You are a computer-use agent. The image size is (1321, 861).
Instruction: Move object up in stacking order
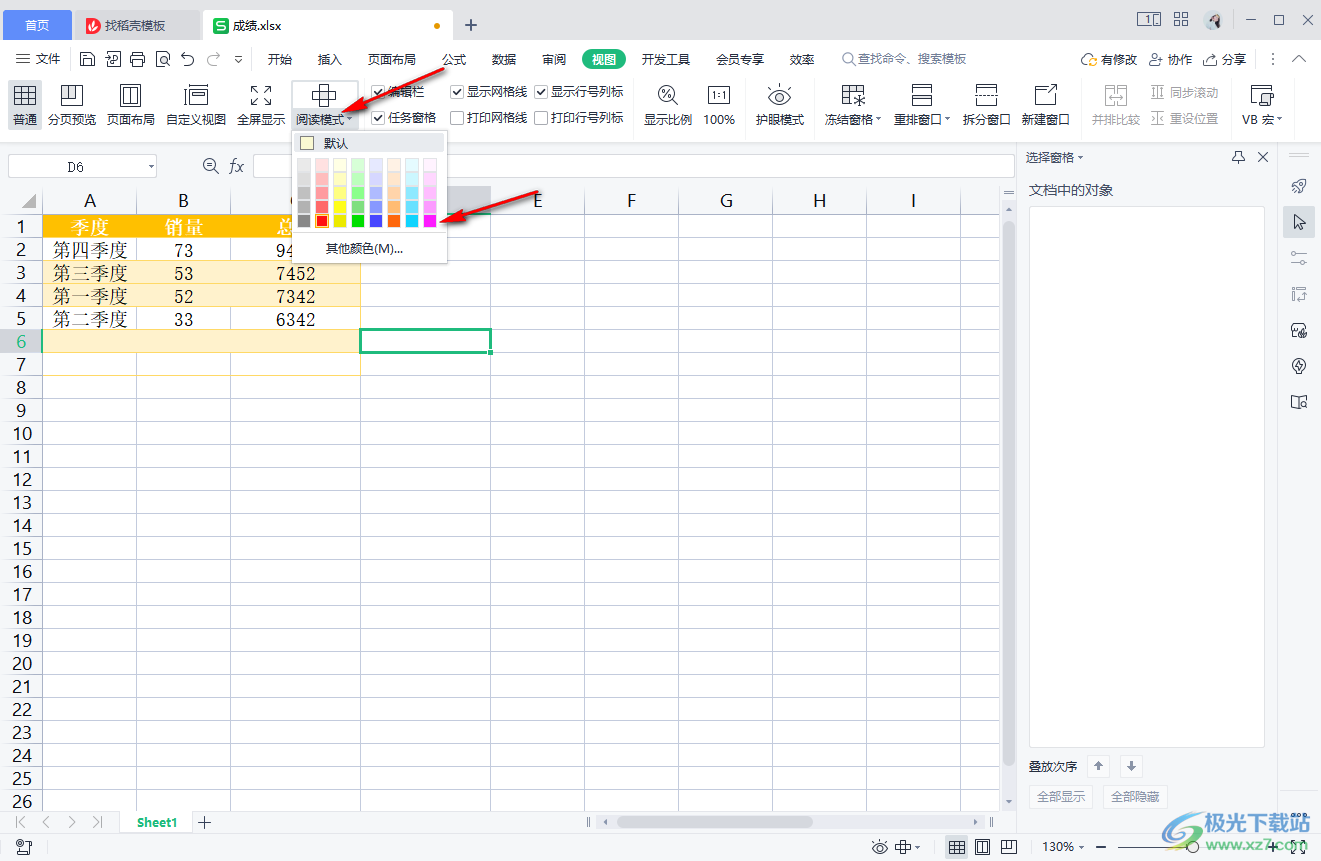click(x=1099, y=766)
